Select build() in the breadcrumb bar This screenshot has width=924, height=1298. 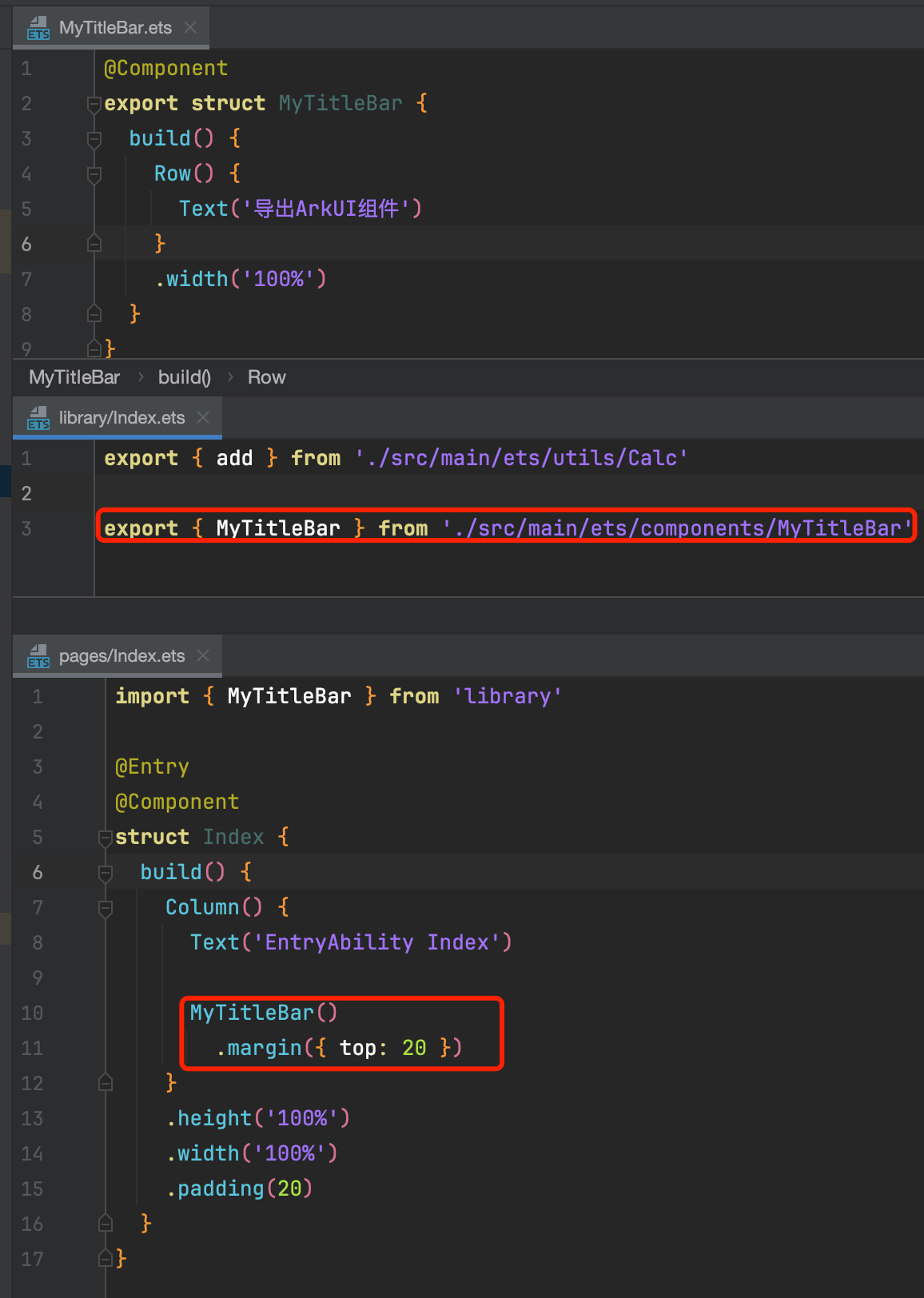point(185,377)
